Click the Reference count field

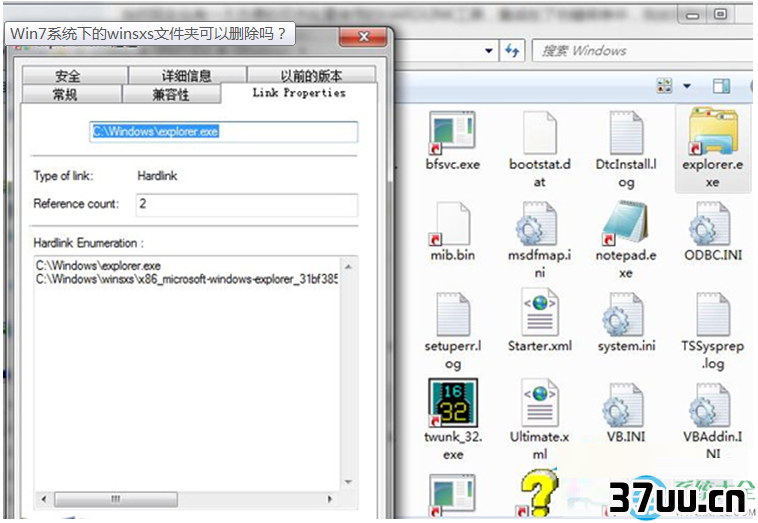247,204
